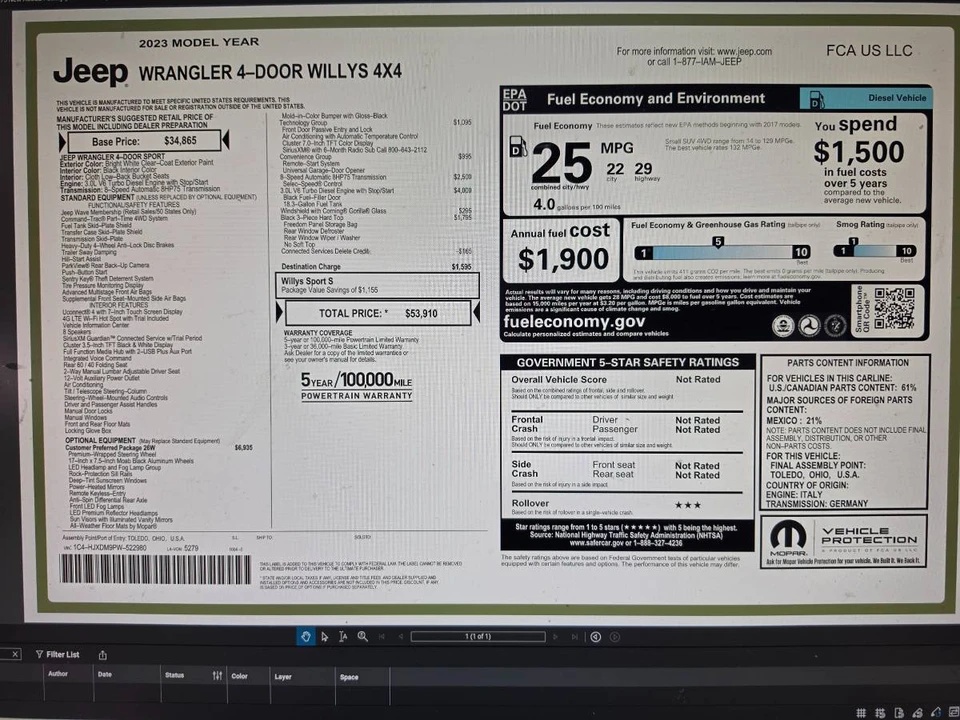The width and height of the screenshot is (960, 720).
Task: Activate the Zoom magnifier tool
Action: 362,637
